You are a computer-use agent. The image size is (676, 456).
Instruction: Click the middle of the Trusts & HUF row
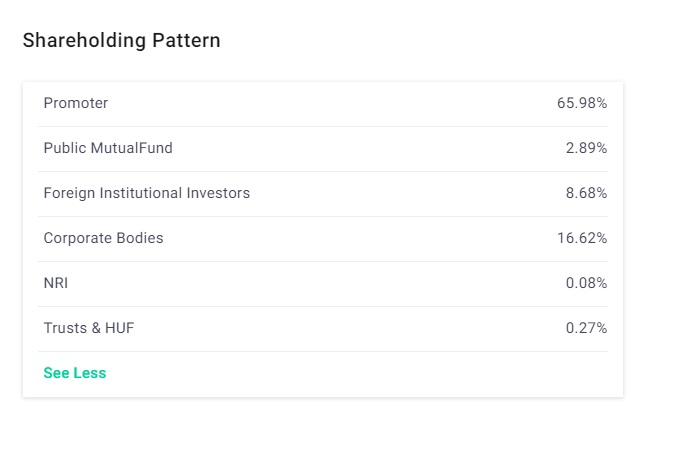(x=323, y=328)
